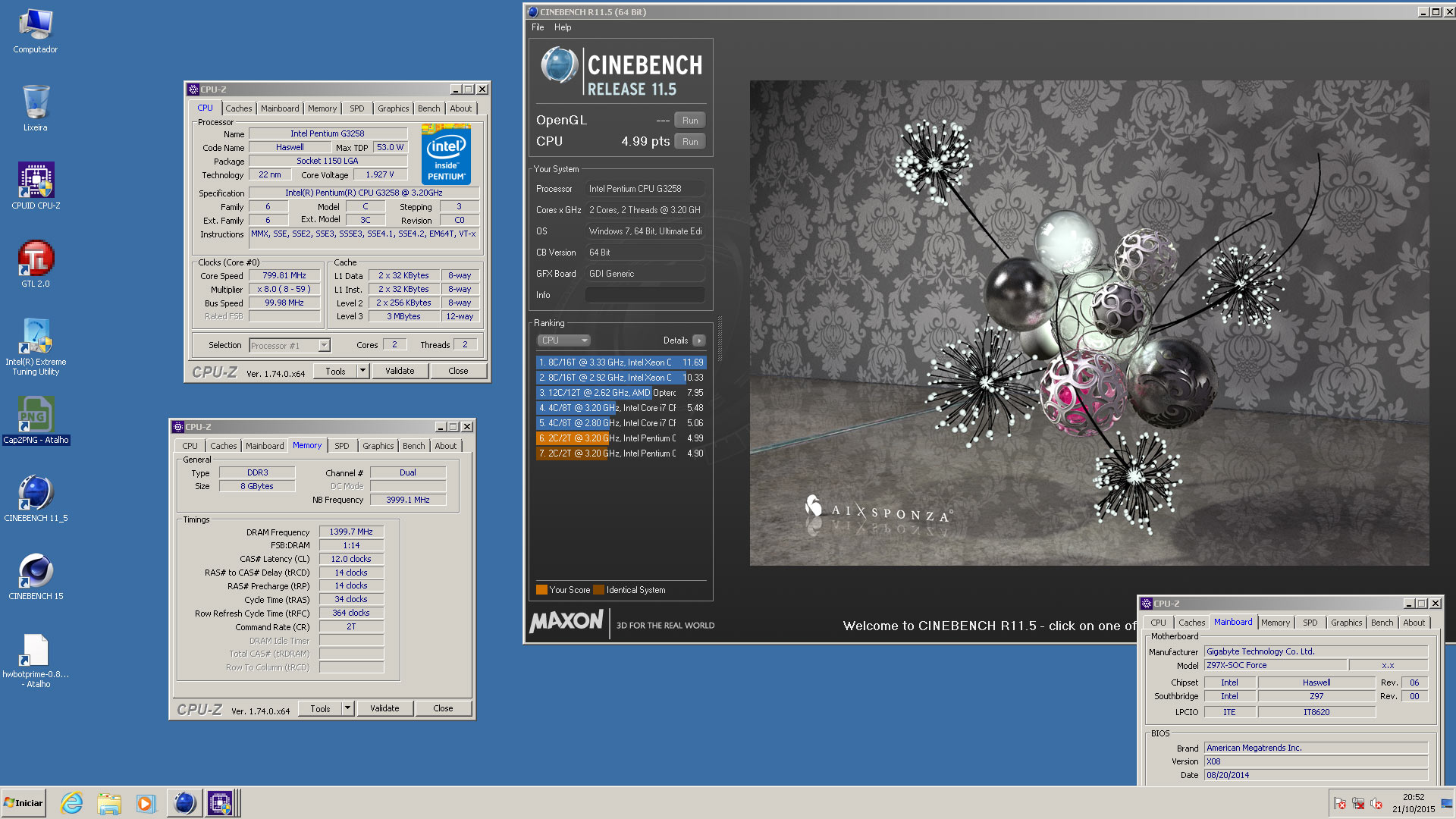Switch to Mainboard tab in top CPU-Z window

coord(280,108)
